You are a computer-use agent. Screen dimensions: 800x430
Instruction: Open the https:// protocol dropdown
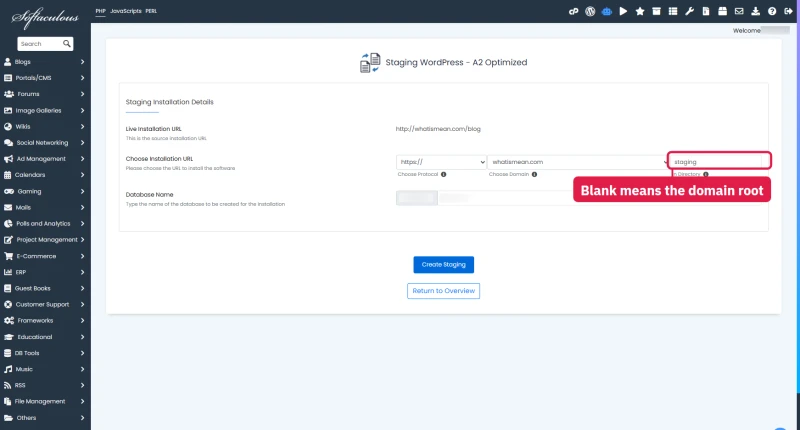click(x=441, y=162)
